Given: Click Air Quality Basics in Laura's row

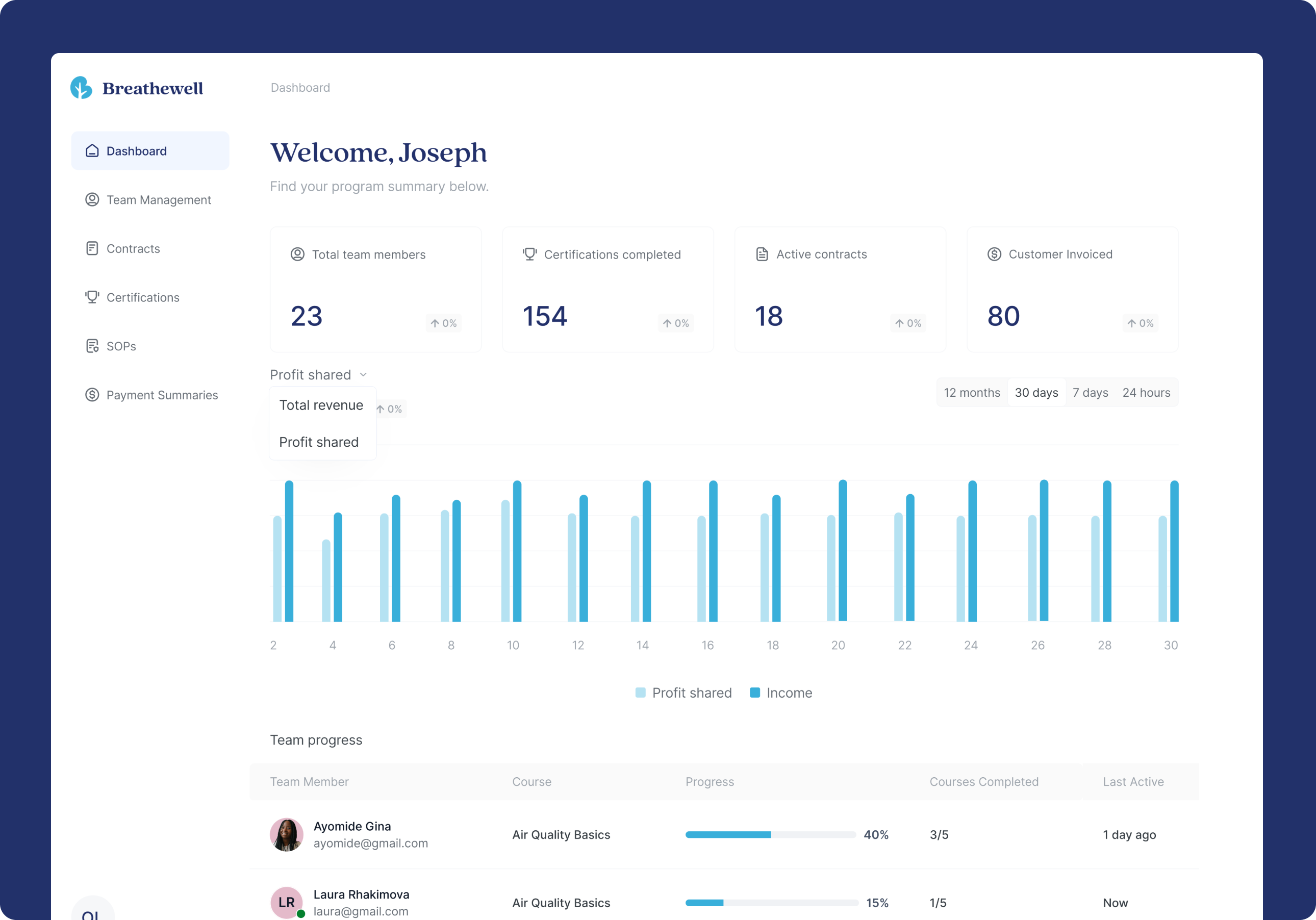Looking at the screenshot, I should pyautogui.click(x=561, y=903).
